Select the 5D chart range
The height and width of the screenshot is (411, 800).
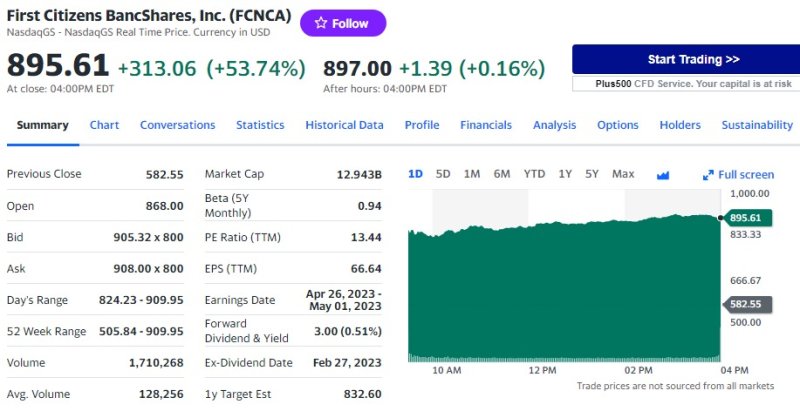pyautogui.click(x=443, y=174)
